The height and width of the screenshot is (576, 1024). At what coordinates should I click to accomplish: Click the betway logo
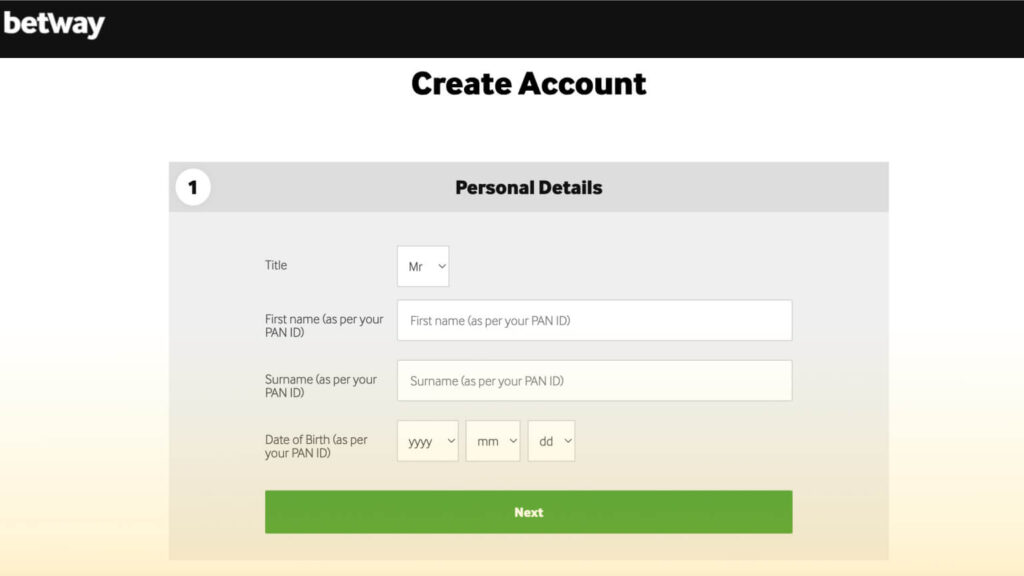click(x=54, y=24)
